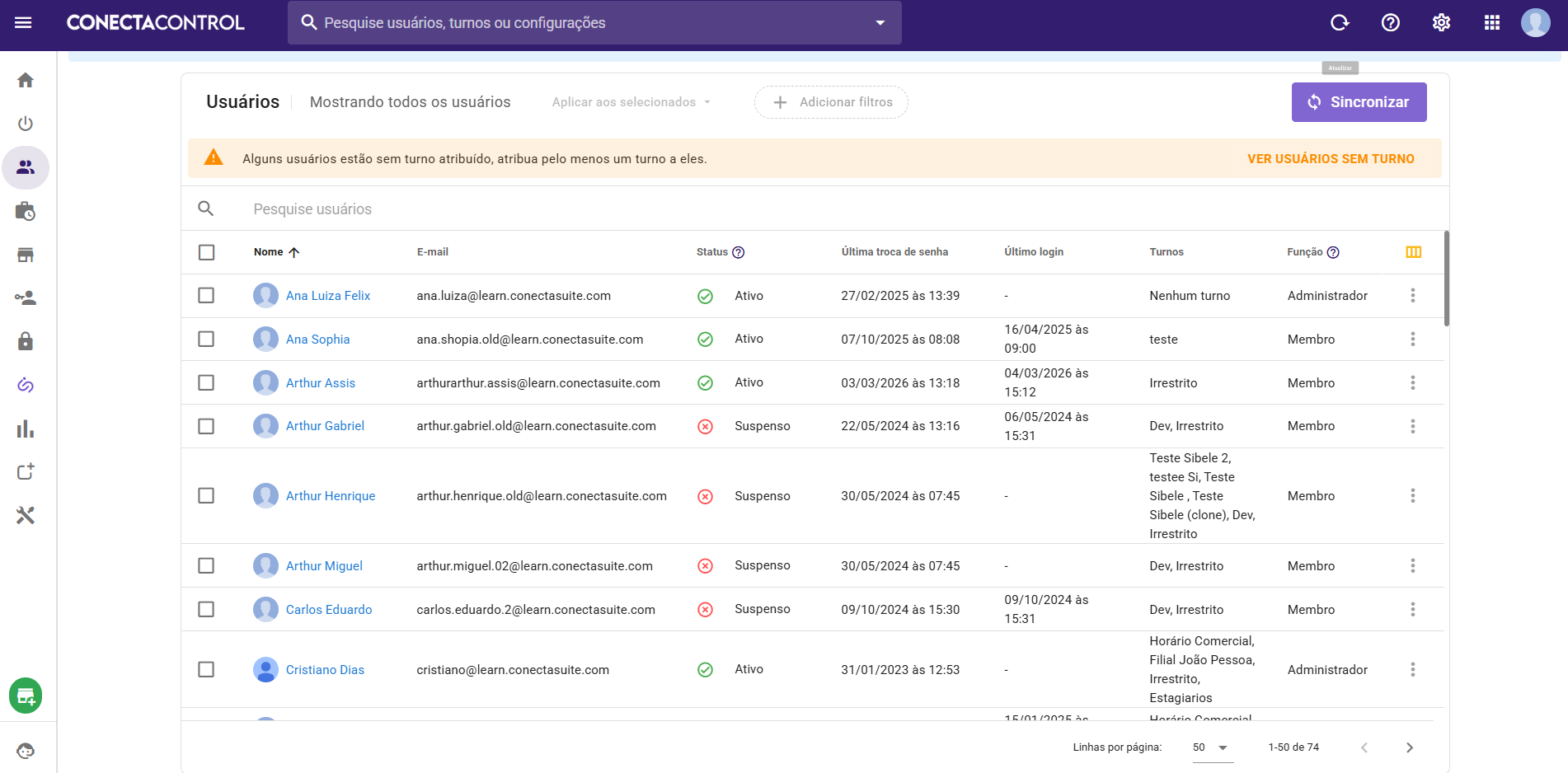
Task: Open the apps grid icon in the top bar
Action: click(x=1492, y=22)
